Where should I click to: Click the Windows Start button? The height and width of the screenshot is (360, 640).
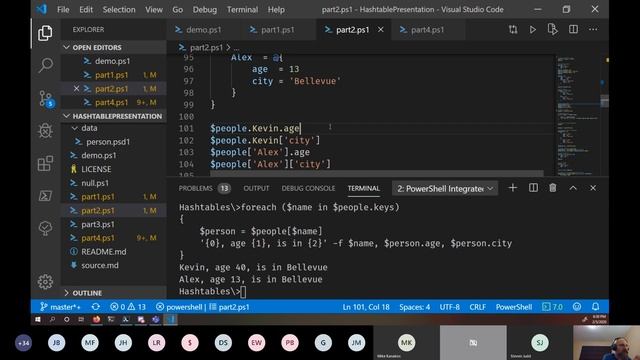click(38, 320)
